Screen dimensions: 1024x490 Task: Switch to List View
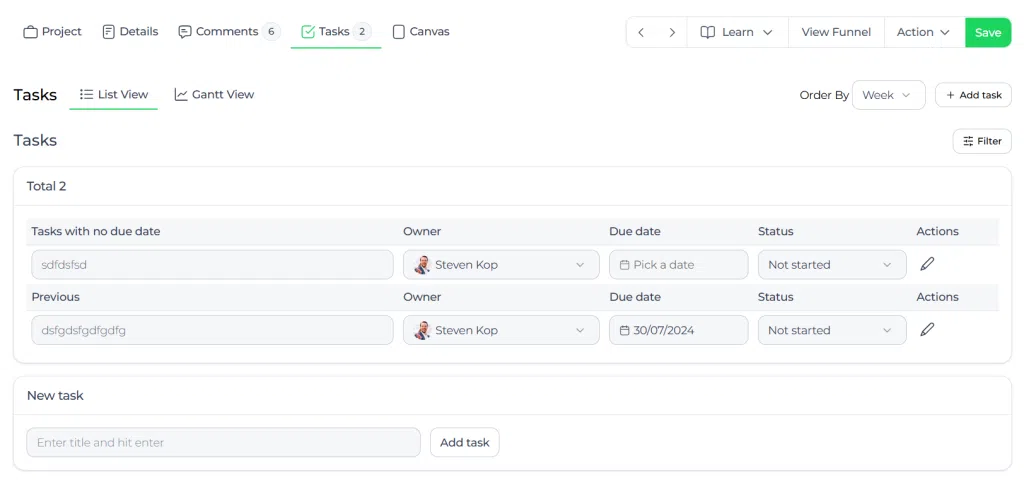[x=114, y=95]
